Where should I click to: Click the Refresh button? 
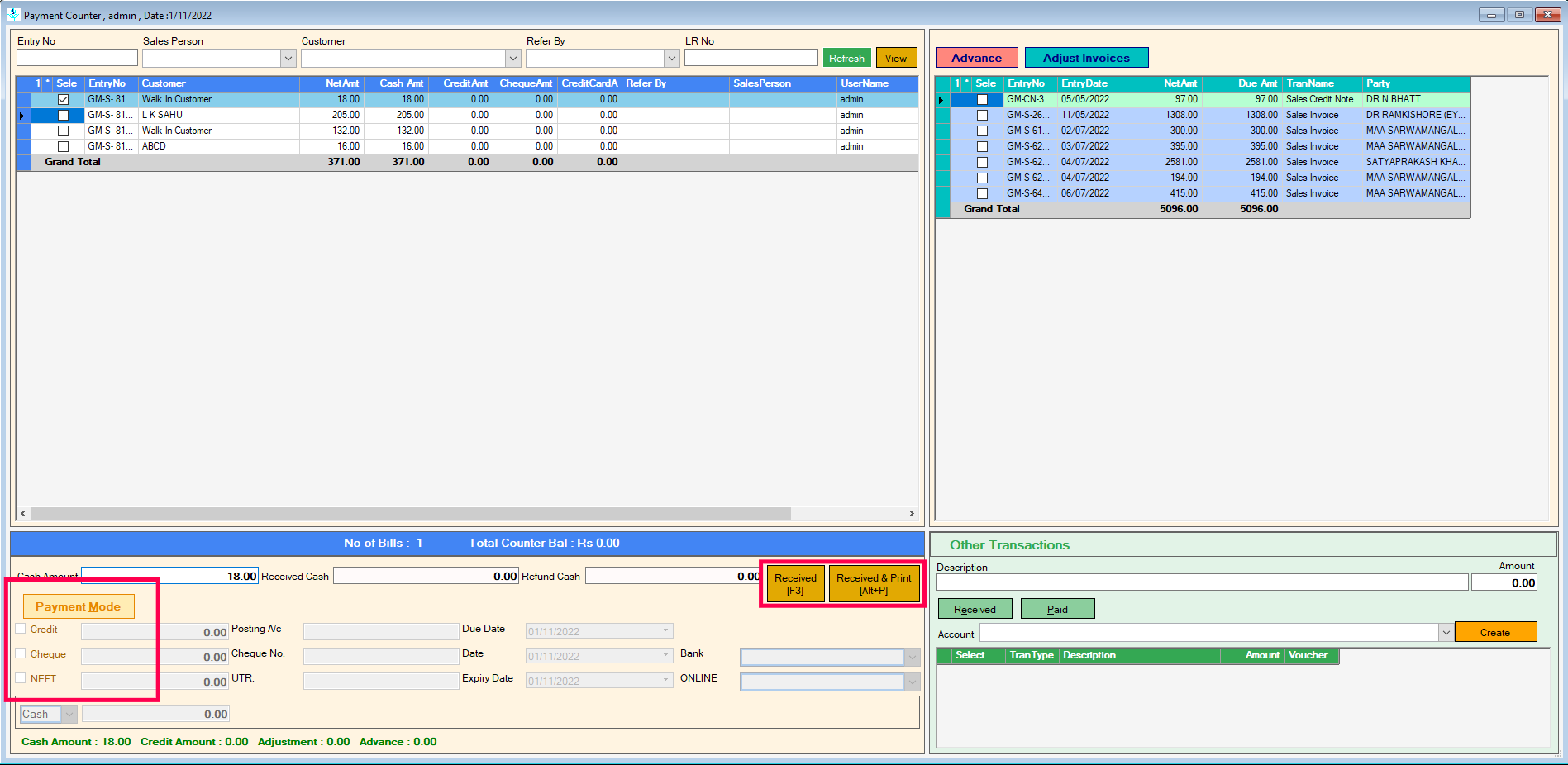pyautogui.click(x=846, y=58)
